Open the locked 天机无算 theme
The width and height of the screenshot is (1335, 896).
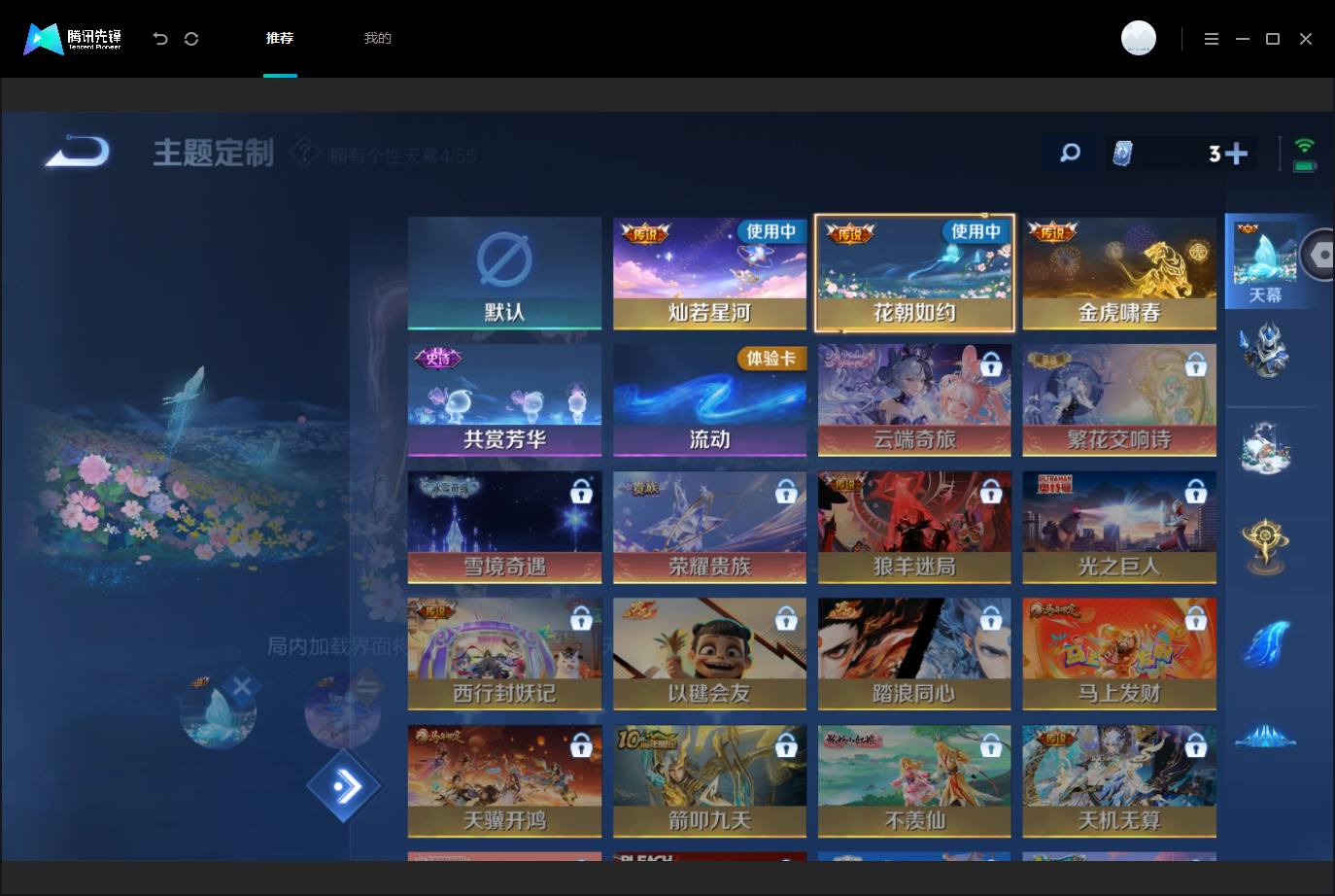click(1119, 781)
